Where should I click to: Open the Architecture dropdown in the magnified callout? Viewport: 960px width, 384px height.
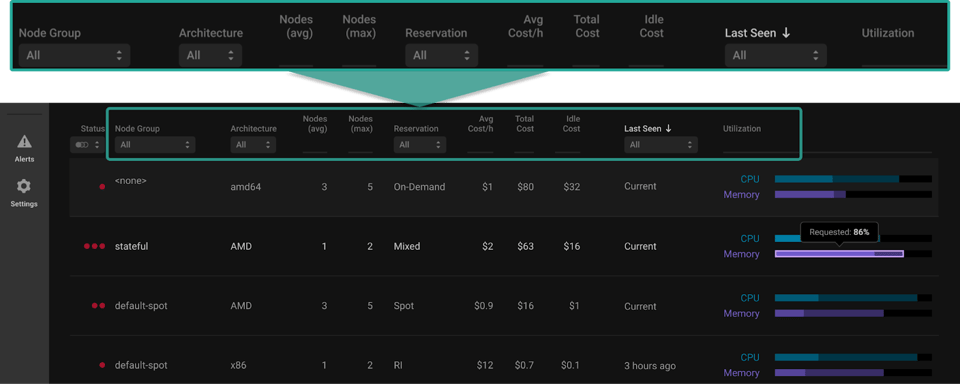tap(211, 55)
